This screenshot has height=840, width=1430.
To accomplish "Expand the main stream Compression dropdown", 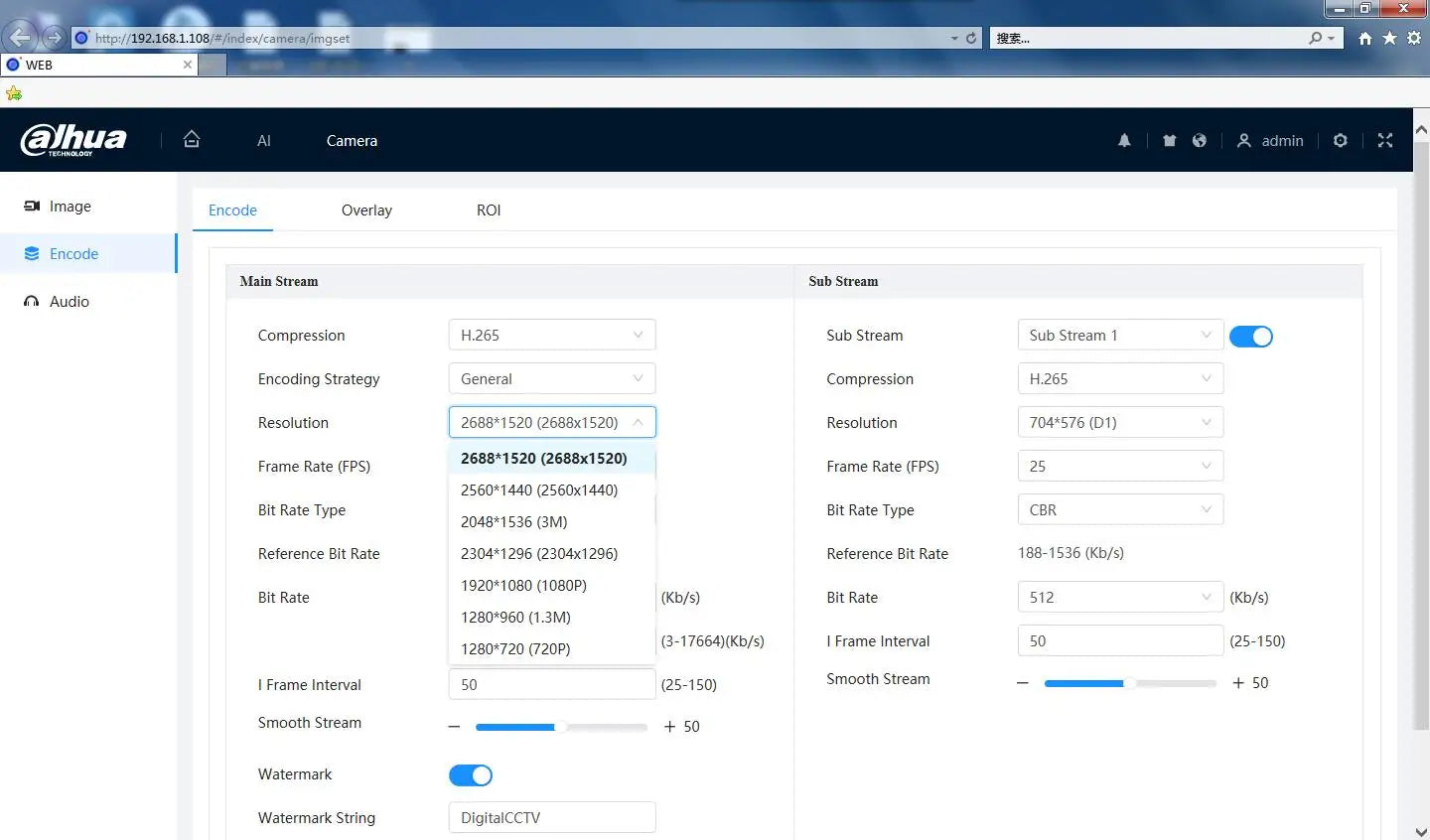I will click(551, 336).
